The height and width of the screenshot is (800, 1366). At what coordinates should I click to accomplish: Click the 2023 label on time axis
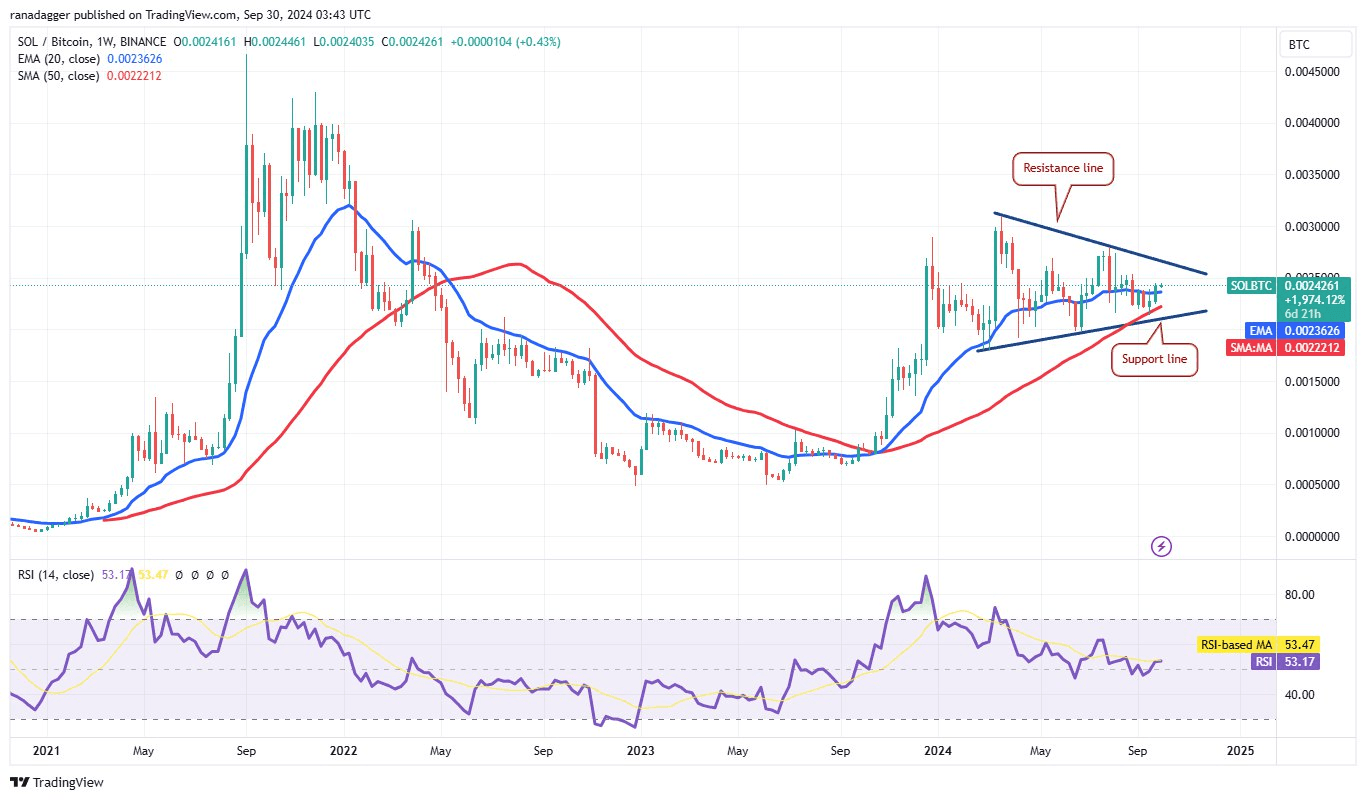[640, 750]
